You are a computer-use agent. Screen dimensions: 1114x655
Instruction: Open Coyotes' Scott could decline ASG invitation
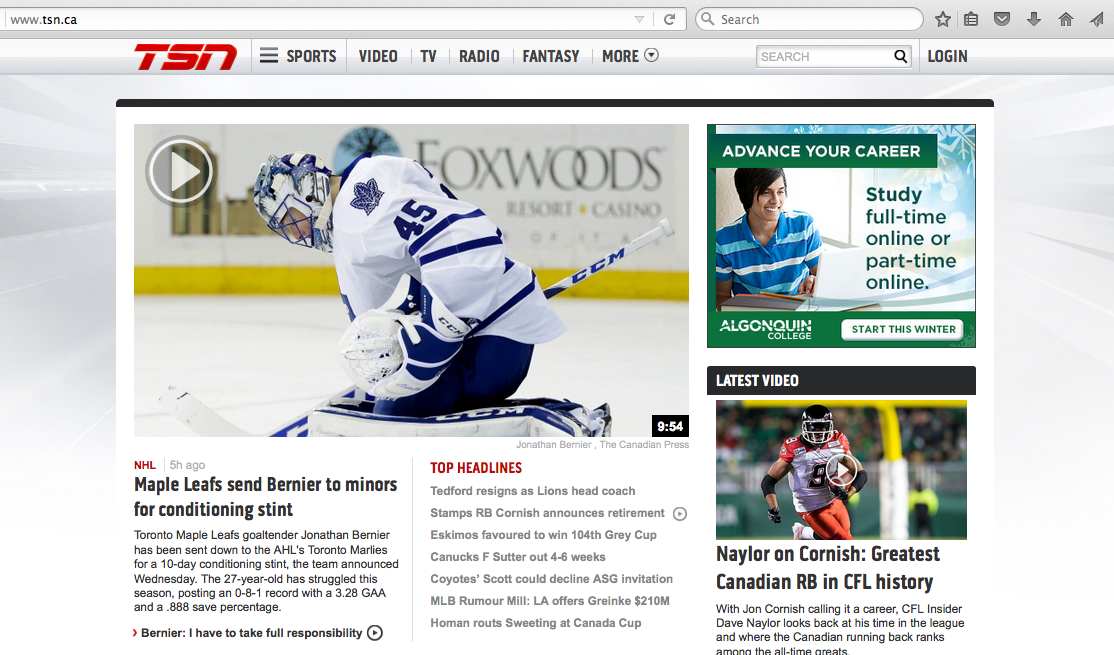(x=551, y=579)
